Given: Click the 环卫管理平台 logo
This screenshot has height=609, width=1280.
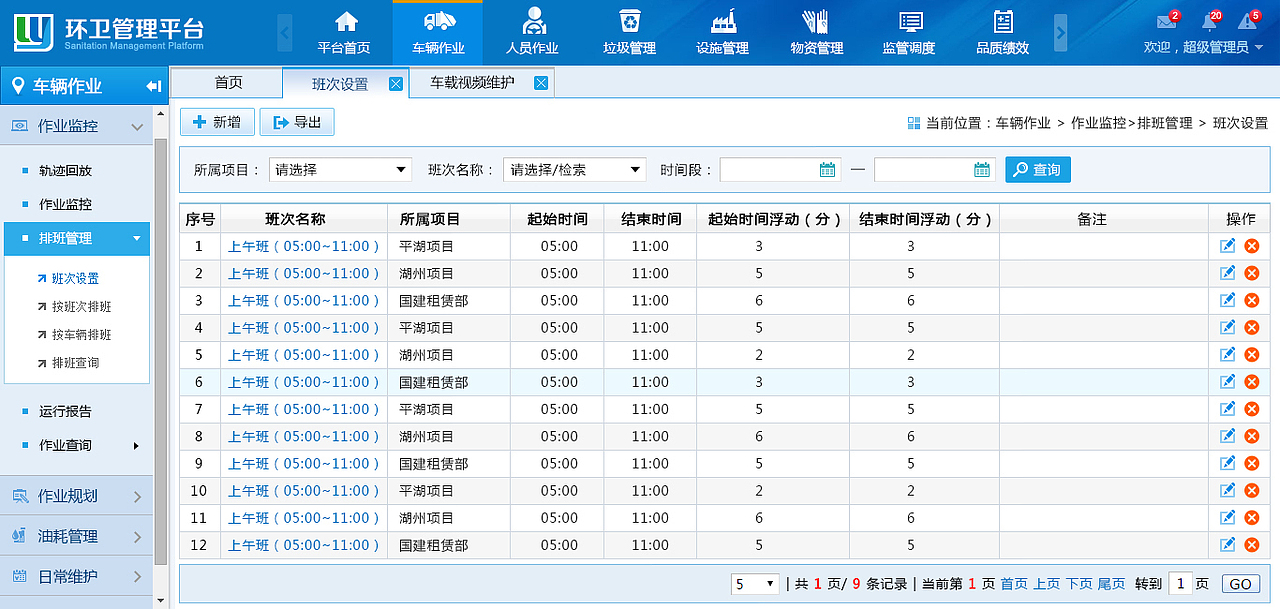Looking at the screenshot, I should point(110,33).
